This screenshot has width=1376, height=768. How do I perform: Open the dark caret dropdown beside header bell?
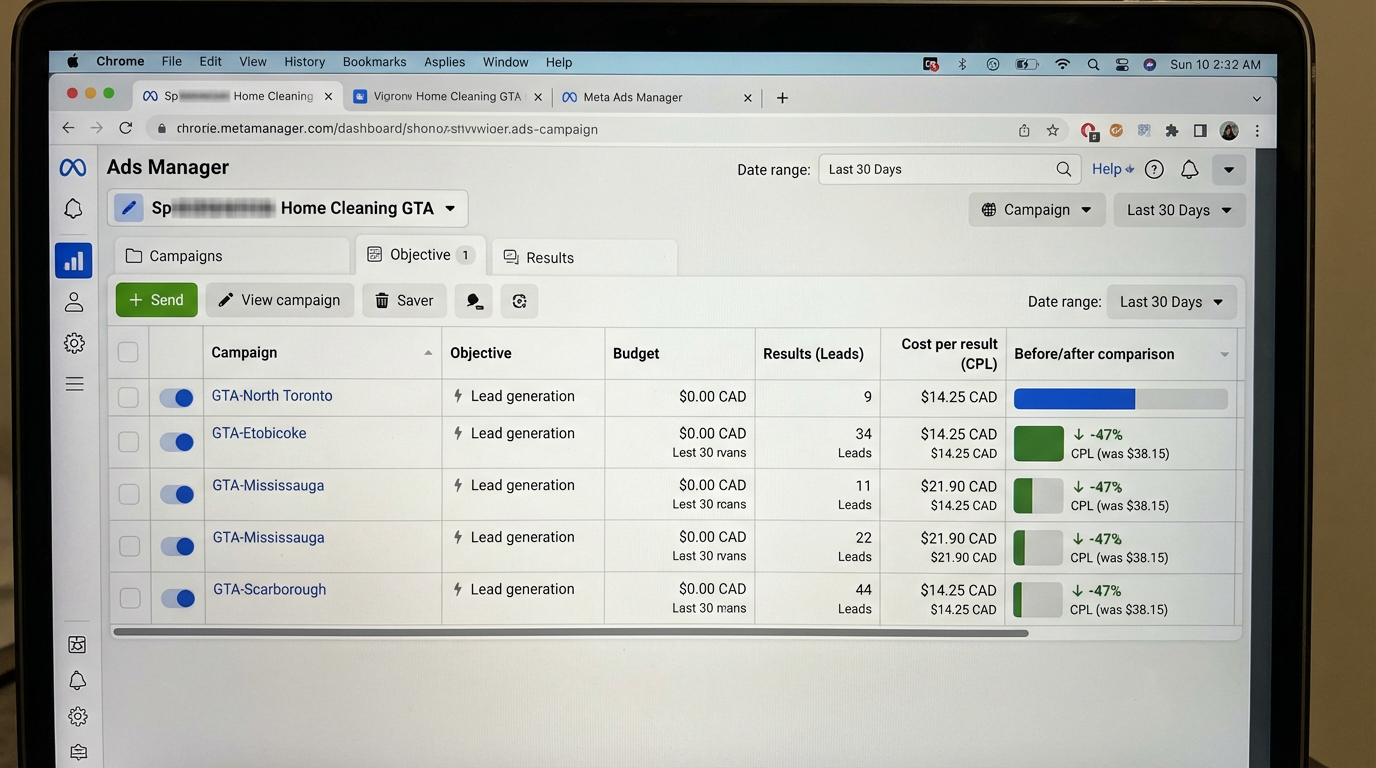1228,169
